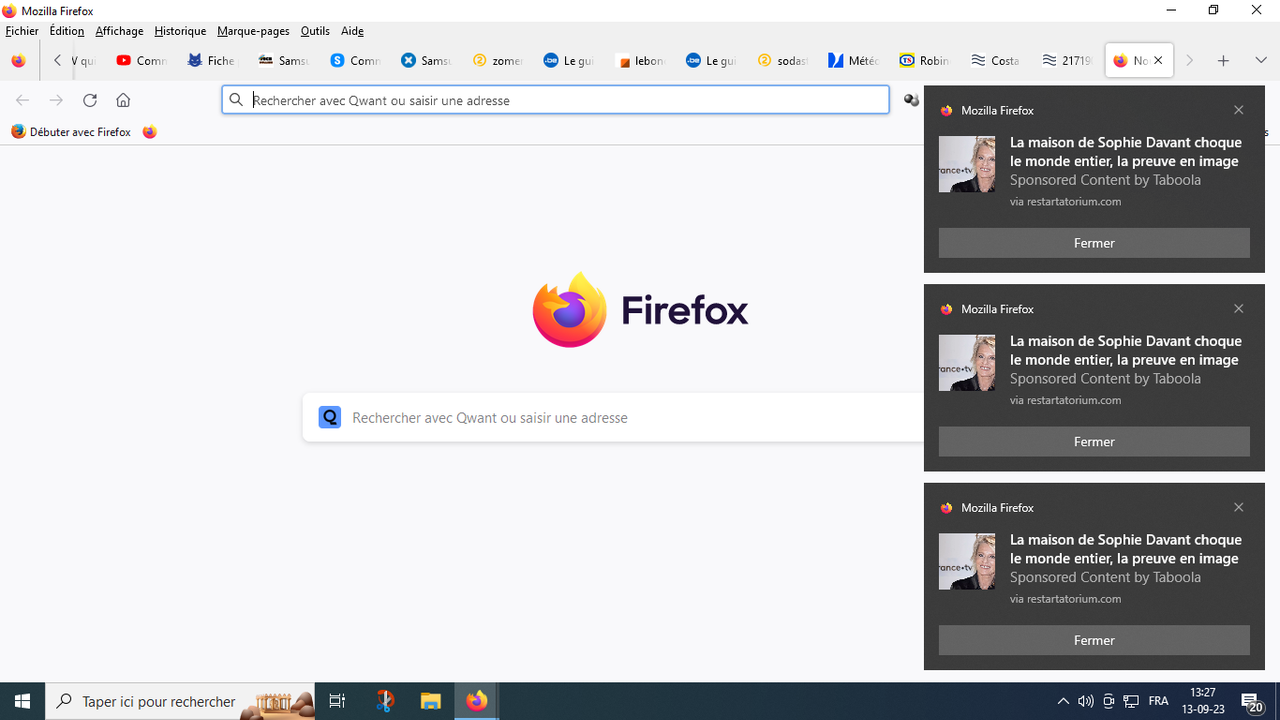Focus the address bar search field
This screenshot has width=1280, height=720.
555,100
